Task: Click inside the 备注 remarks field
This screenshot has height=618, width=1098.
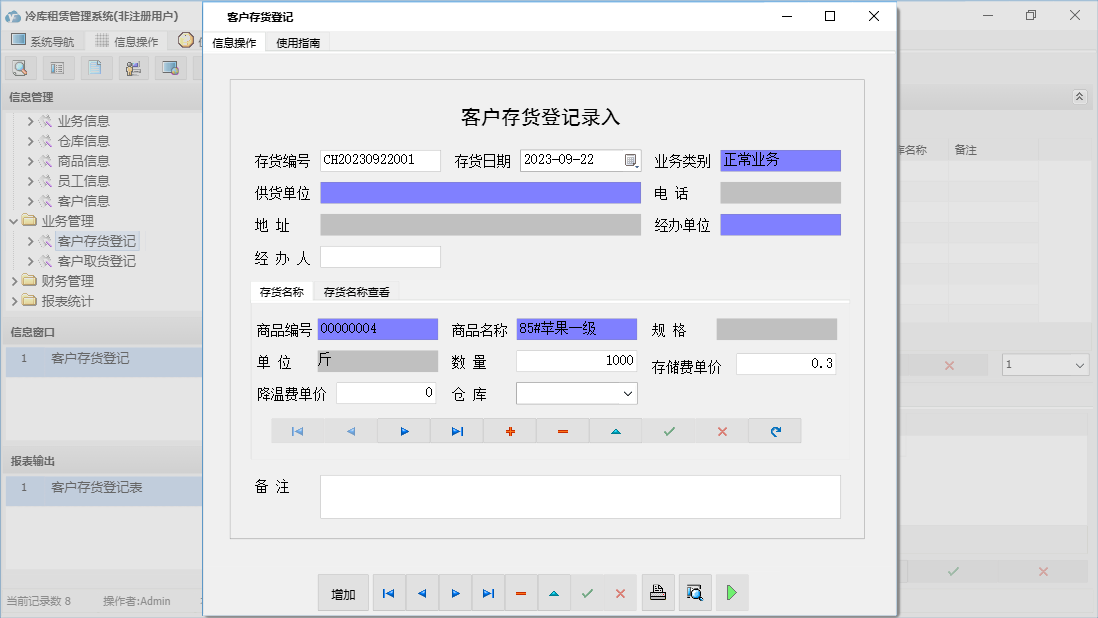Action: [580, 496]
